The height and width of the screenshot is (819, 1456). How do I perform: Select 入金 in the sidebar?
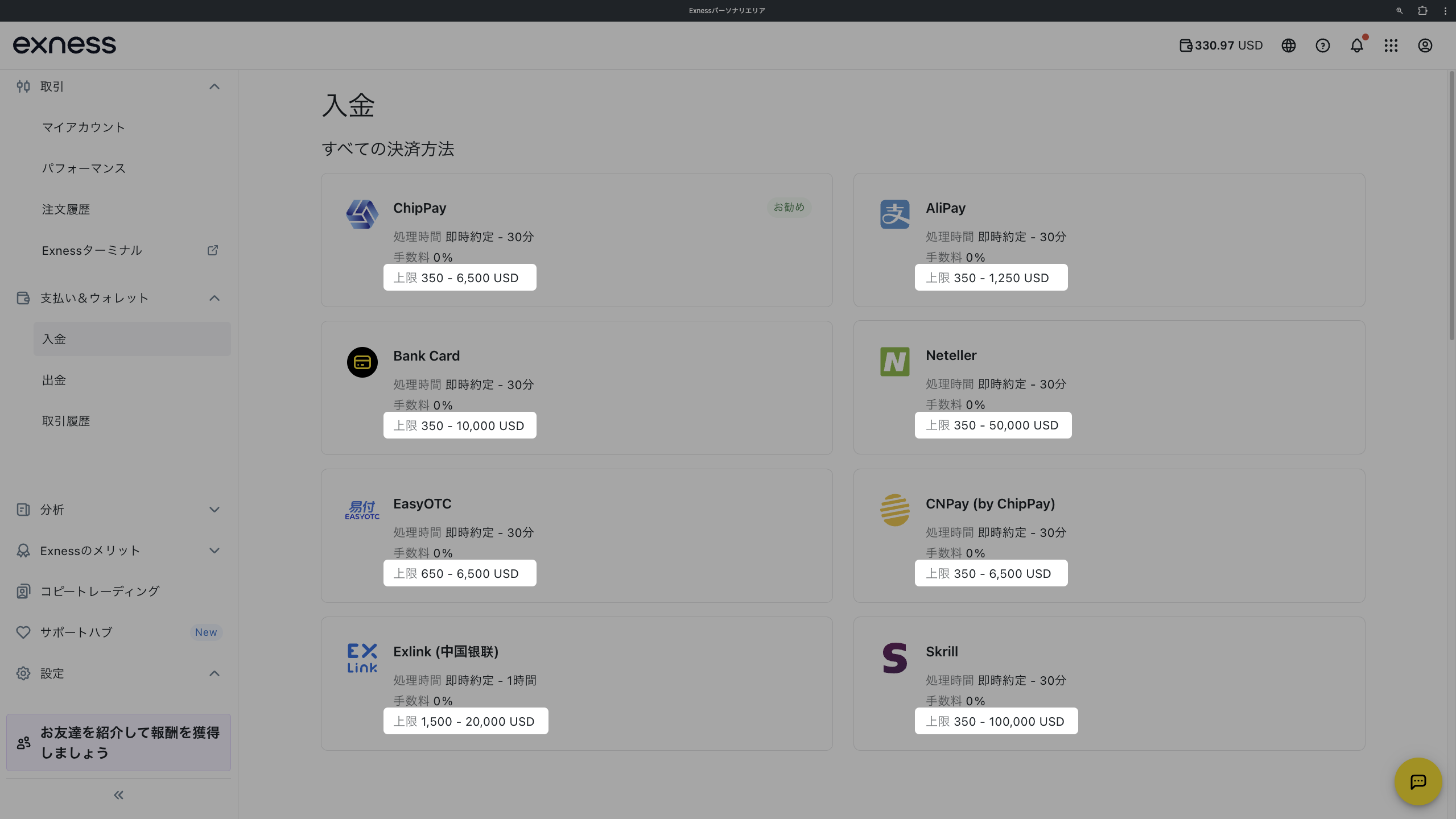point(132,339)
